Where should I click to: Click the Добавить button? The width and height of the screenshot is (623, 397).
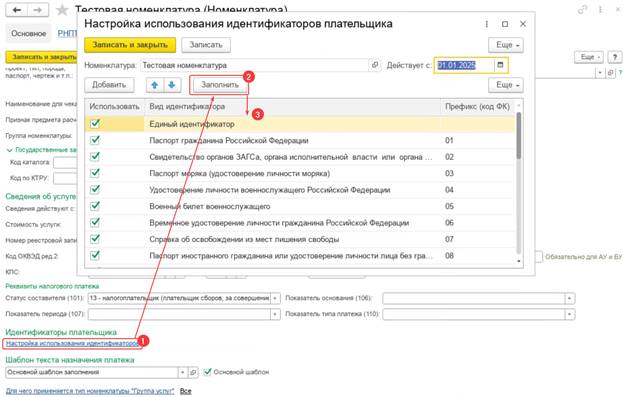(109, 85)
